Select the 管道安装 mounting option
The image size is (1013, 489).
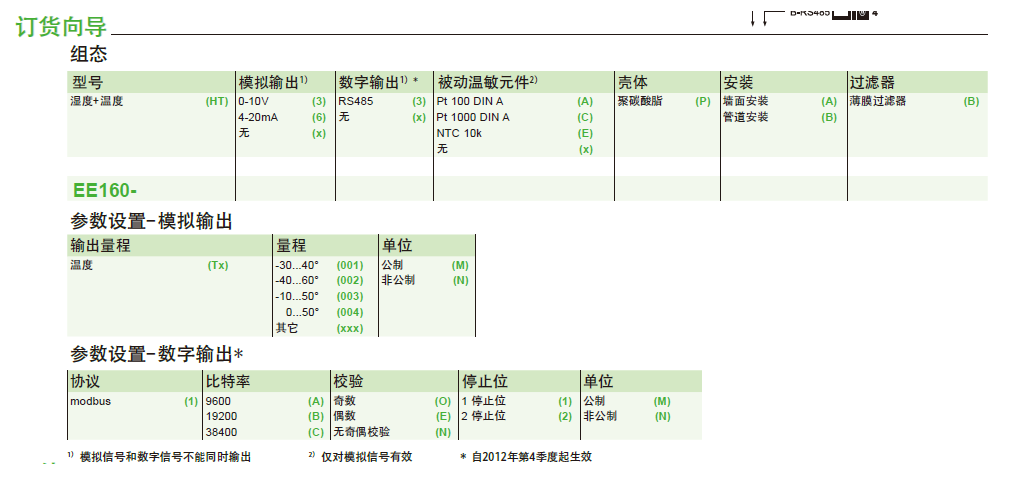tap(746, 118)
